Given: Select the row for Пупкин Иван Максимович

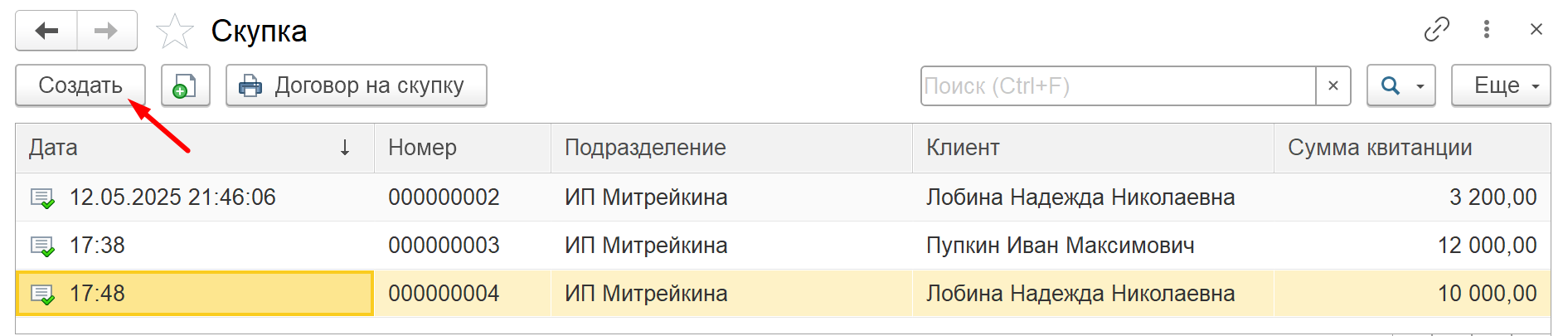Looking at the screenshot, I should click(783, 246).
